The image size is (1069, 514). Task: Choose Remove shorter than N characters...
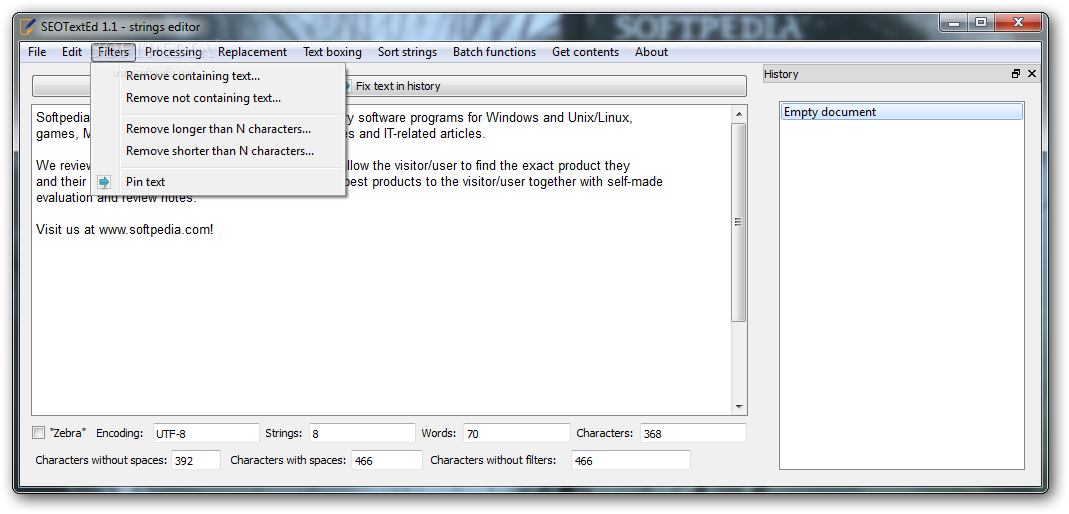(218, 151)
